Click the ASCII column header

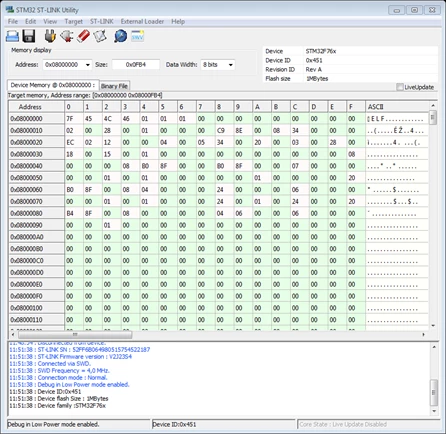pos(397,107)
